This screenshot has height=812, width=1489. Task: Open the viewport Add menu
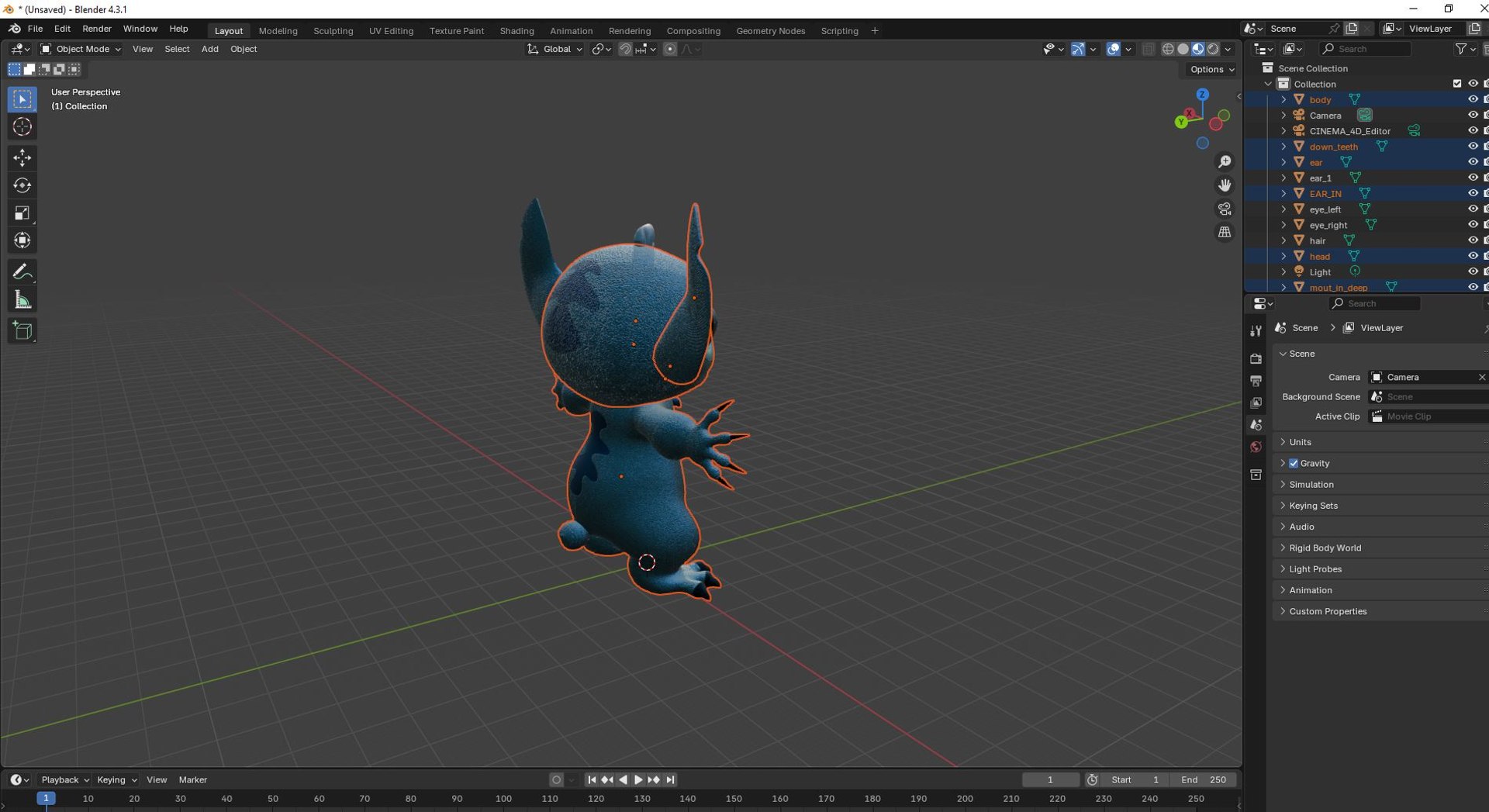[x=209, y=49]
